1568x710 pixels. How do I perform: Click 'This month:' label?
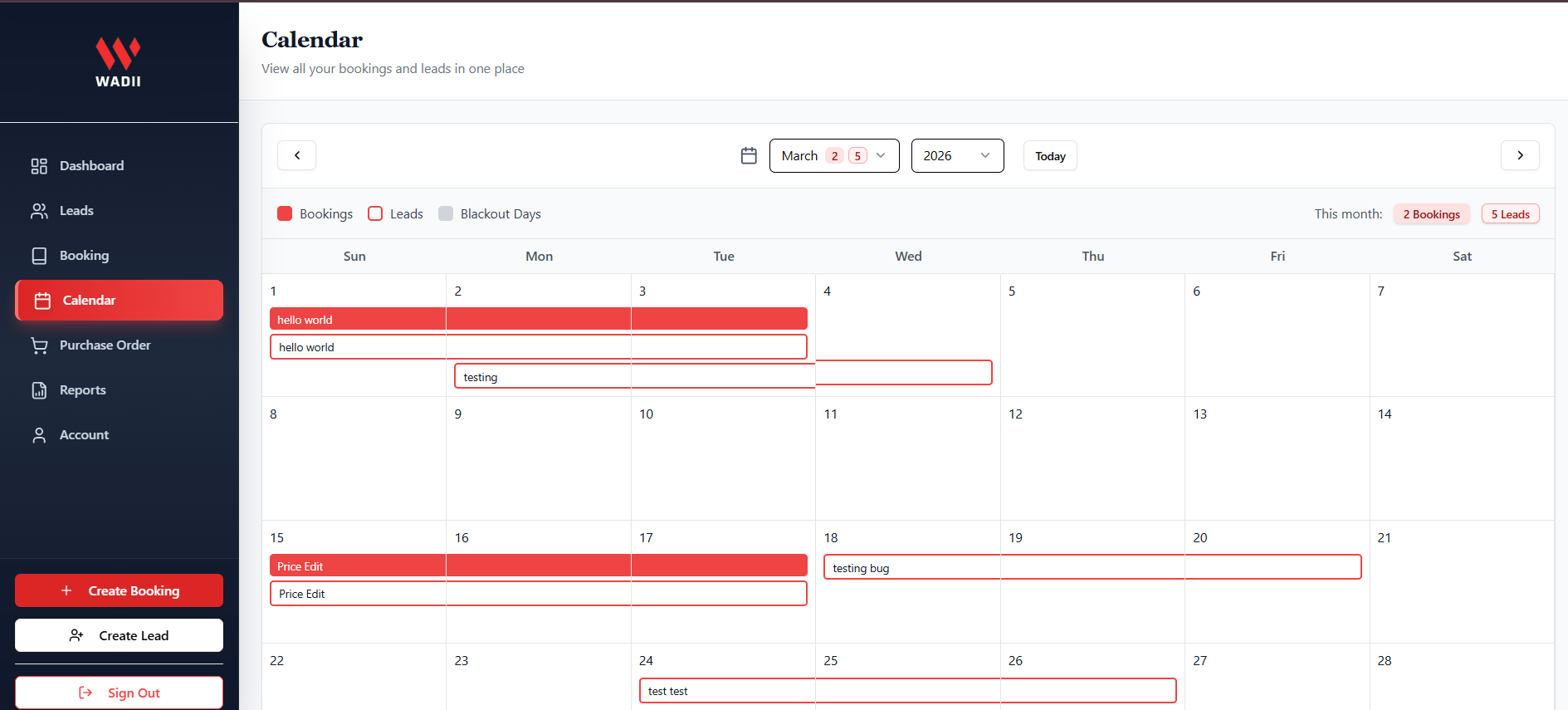pyautogui.click(x=1348, y=214)
